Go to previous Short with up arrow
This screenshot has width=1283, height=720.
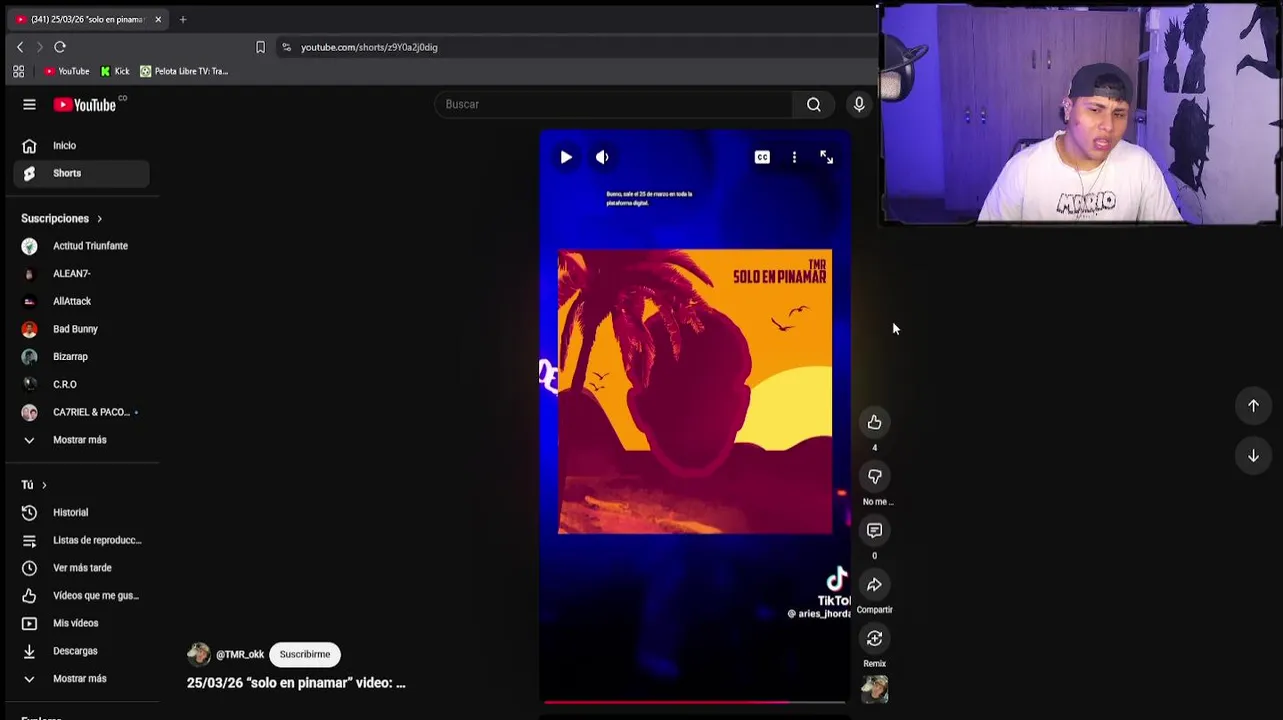coord(1253,405)
